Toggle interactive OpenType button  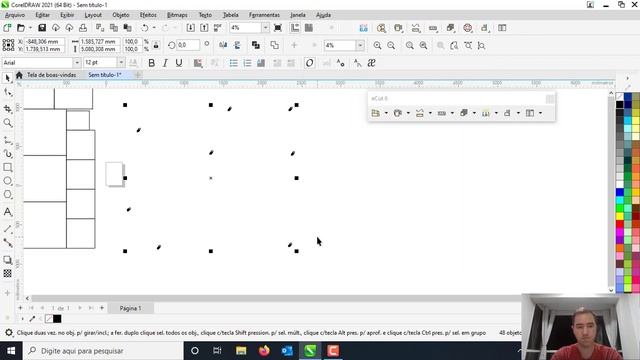pyautogui.click(x=309, y=63)
